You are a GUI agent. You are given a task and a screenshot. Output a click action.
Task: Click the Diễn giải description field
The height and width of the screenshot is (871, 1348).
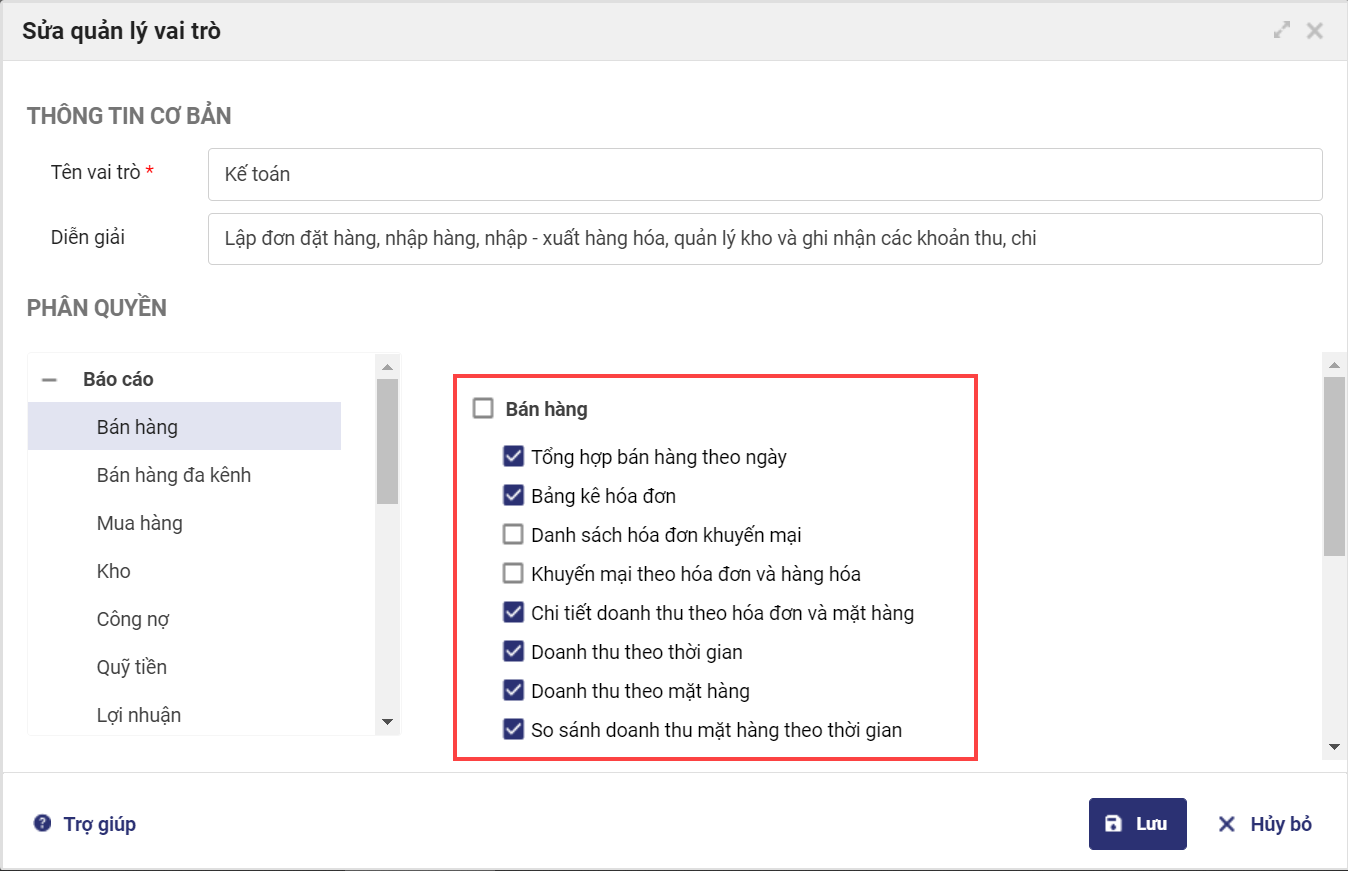tap(764, 239)
